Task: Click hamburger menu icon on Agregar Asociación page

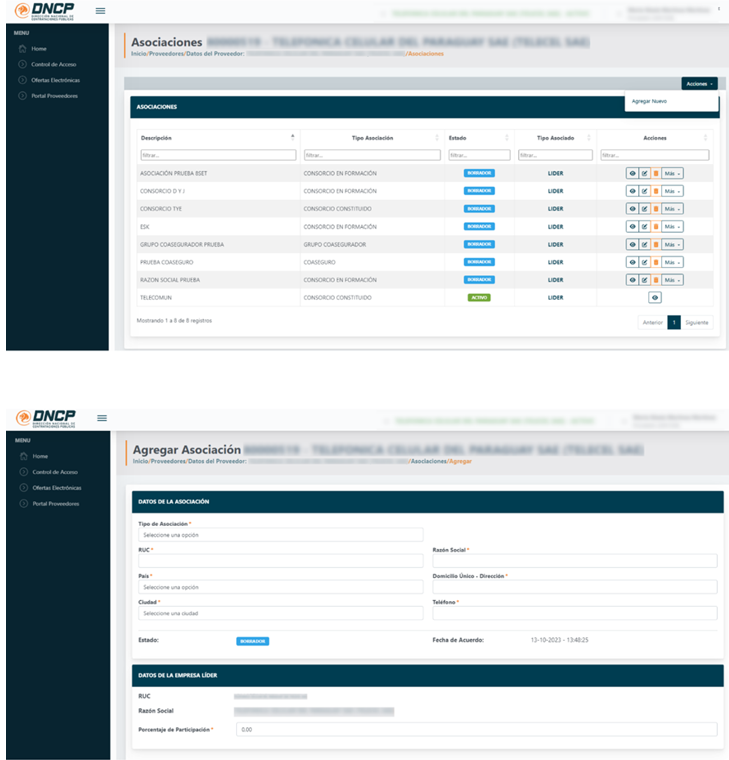Action: click(x=101, y=417)
